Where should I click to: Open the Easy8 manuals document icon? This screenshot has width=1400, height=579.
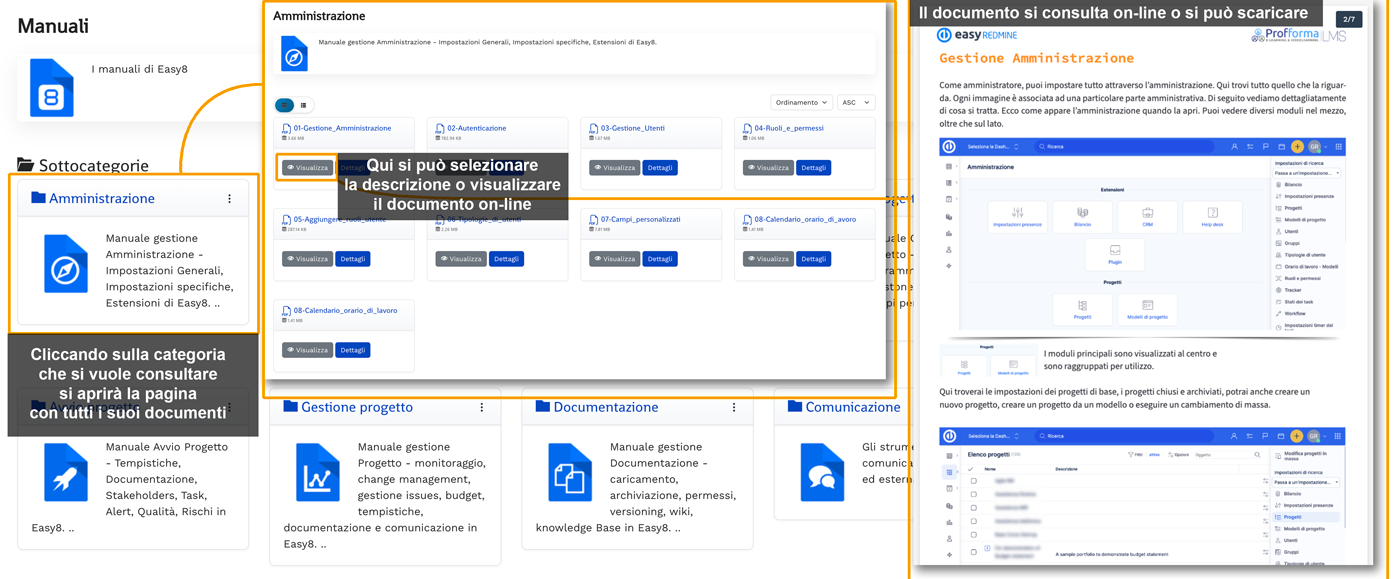click(x=51, y=88)
